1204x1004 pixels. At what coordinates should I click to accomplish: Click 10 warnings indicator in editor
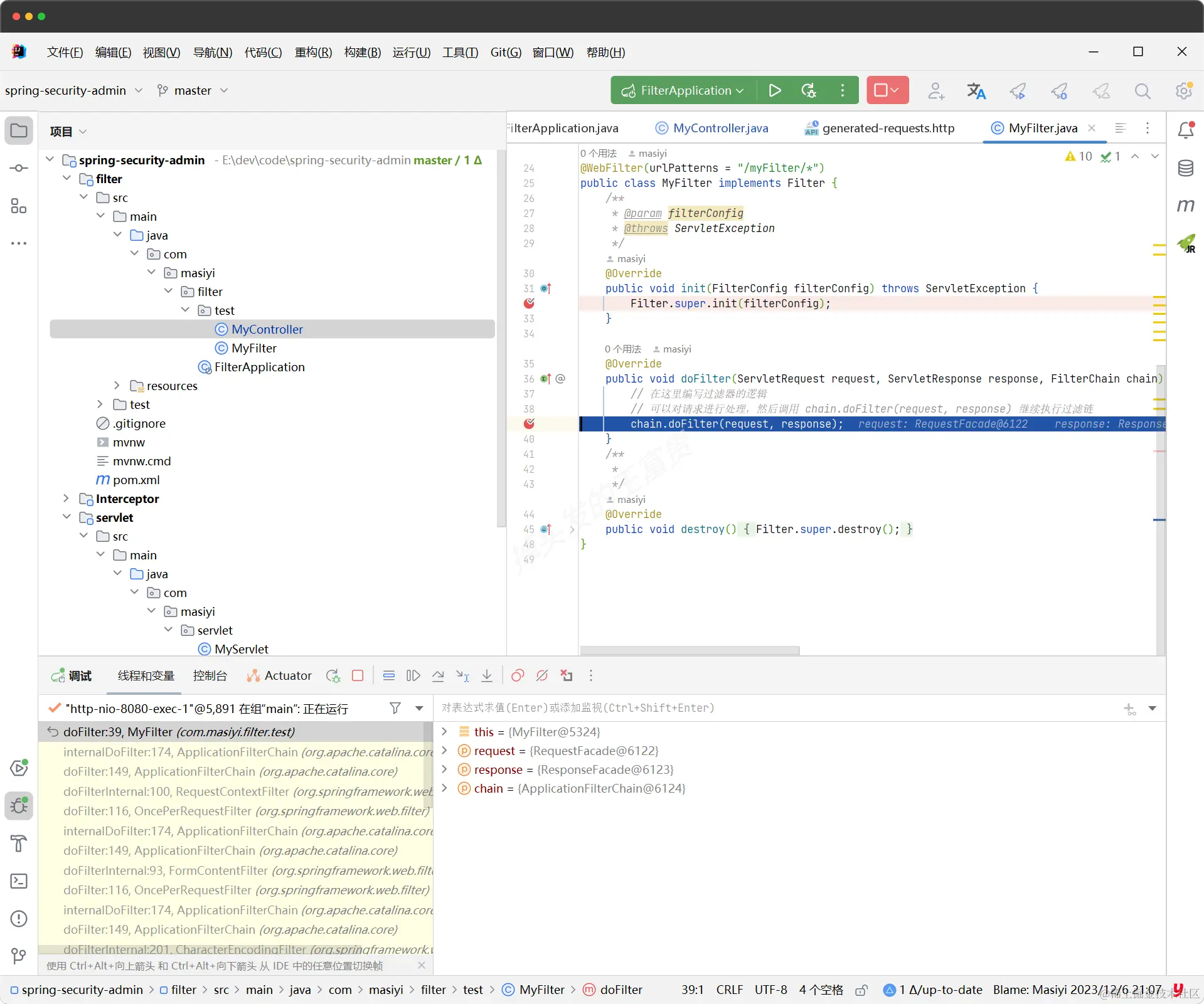[1079, 156]
